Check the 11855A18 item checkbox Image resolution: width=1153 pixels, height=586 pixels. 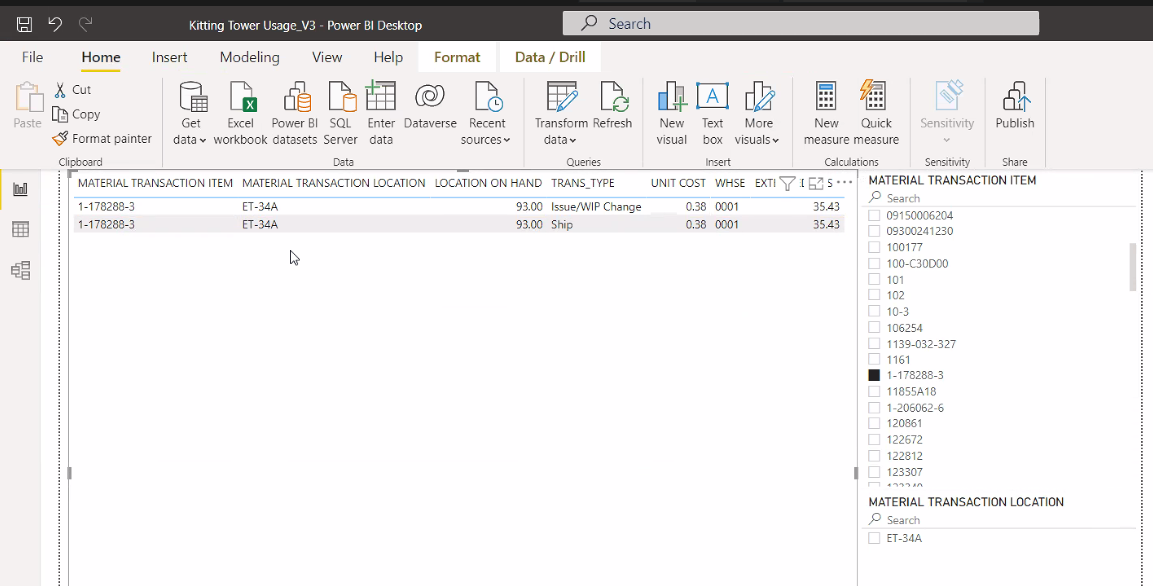pos(874,392)
